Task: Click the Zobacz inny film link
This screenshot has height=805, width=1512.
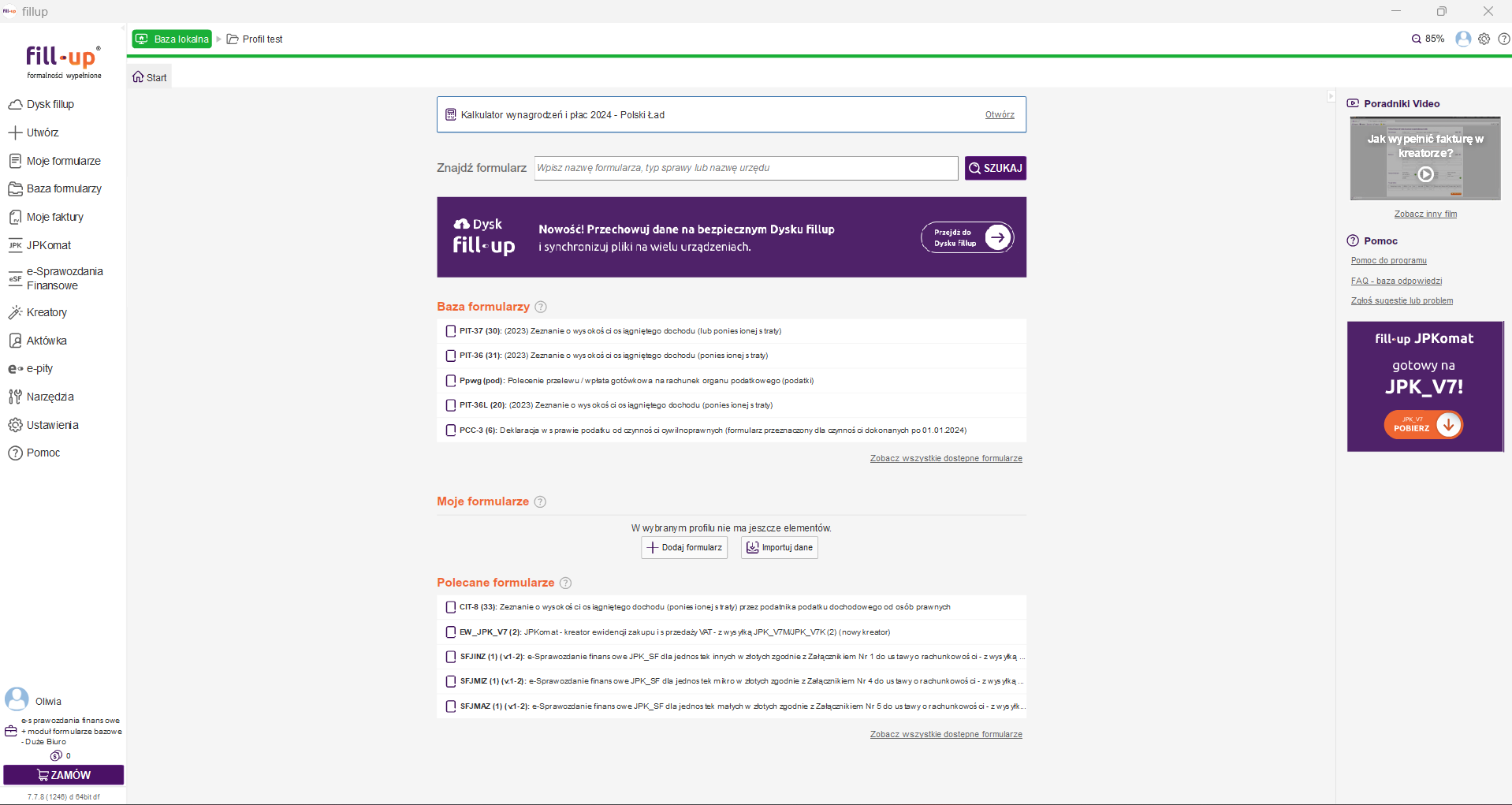Action: [1425, 214]
